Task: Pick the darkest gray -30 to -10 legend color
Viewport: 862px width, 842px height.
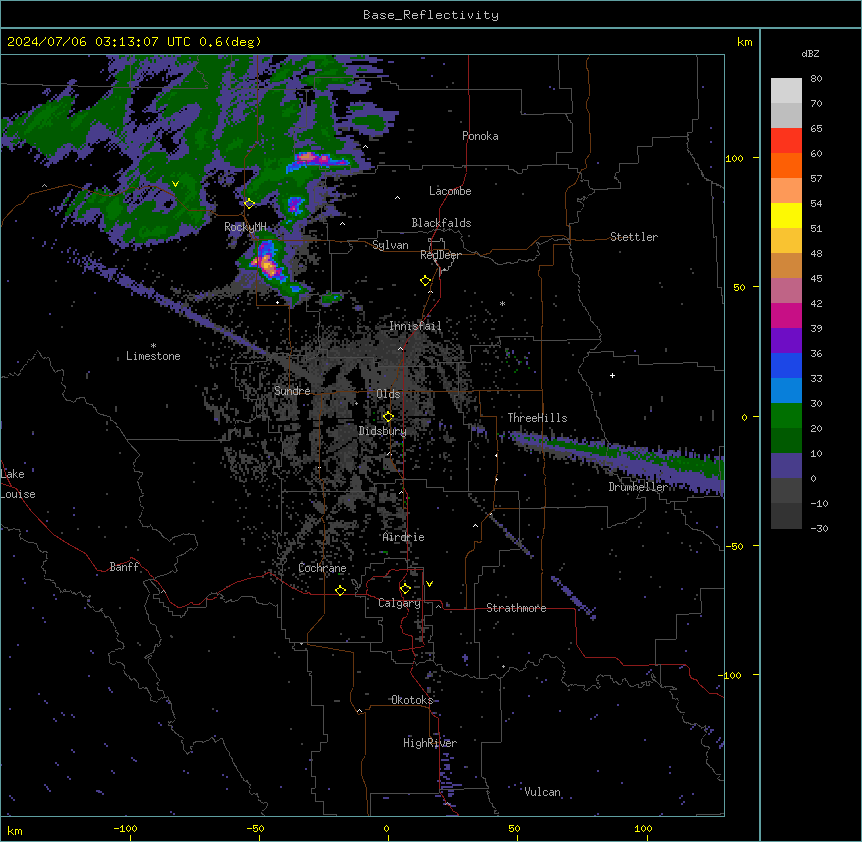Action: (x=786, y=516)
